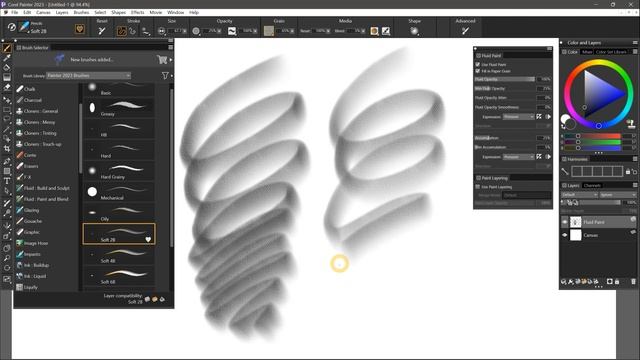Open Fluid Opacity Expression dropdown
640x360 pixels.
click(x=518, y=117)
